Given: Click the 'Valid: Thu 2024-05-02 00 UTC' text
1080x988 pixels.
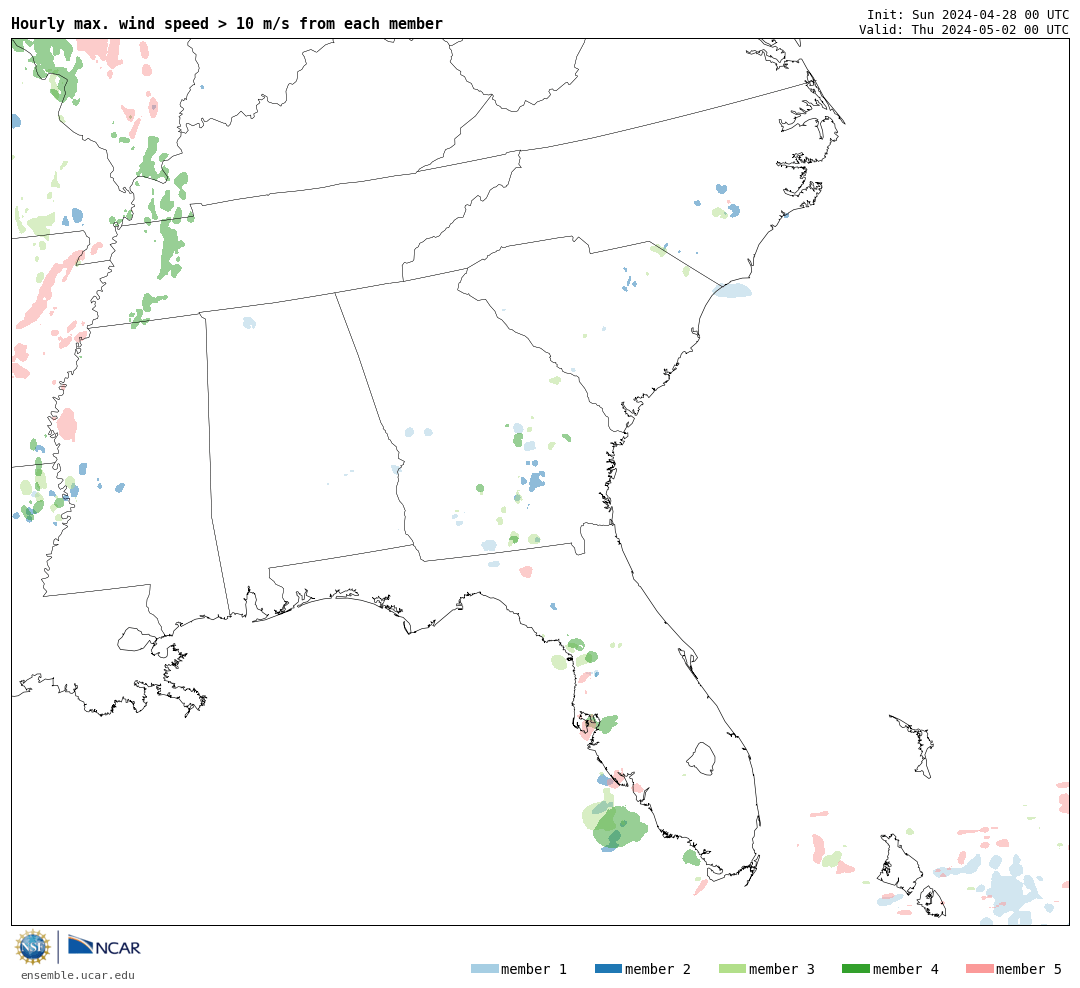Looking at the screenshot, I should (964, 30).
